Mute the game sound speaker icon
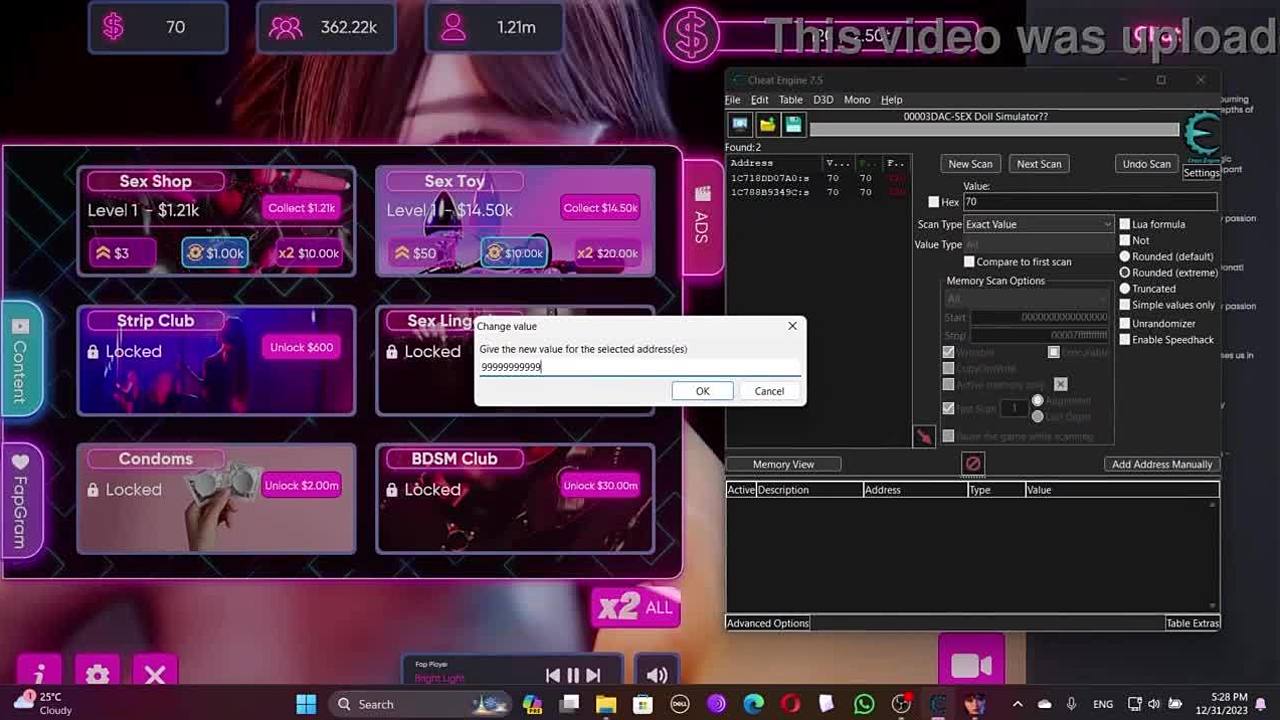This screenshot has height=720, width=1280. point(657,675)
